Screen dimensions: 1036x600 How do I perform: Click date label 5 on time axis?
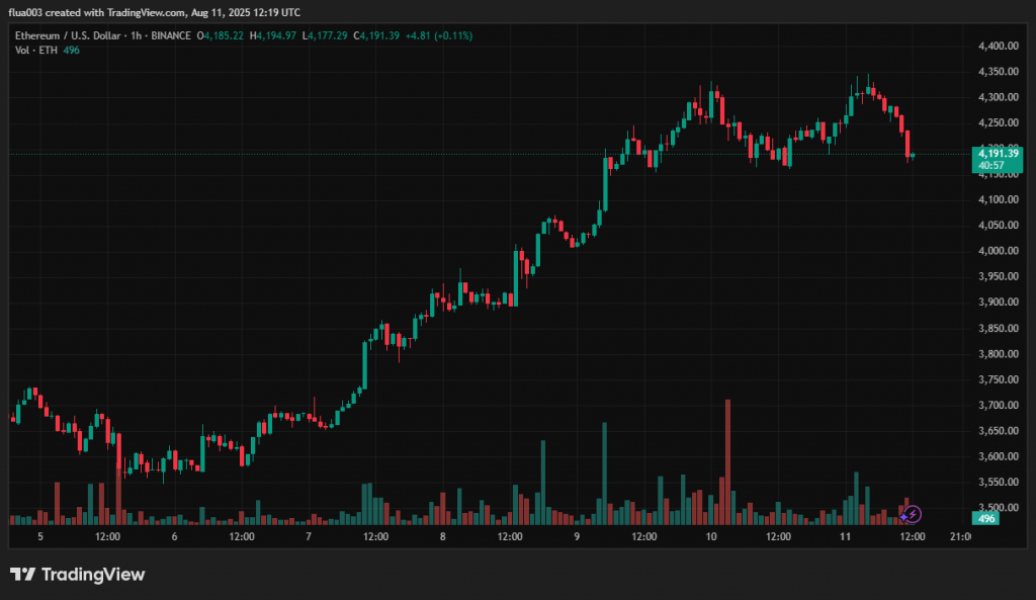coord(40,537)
